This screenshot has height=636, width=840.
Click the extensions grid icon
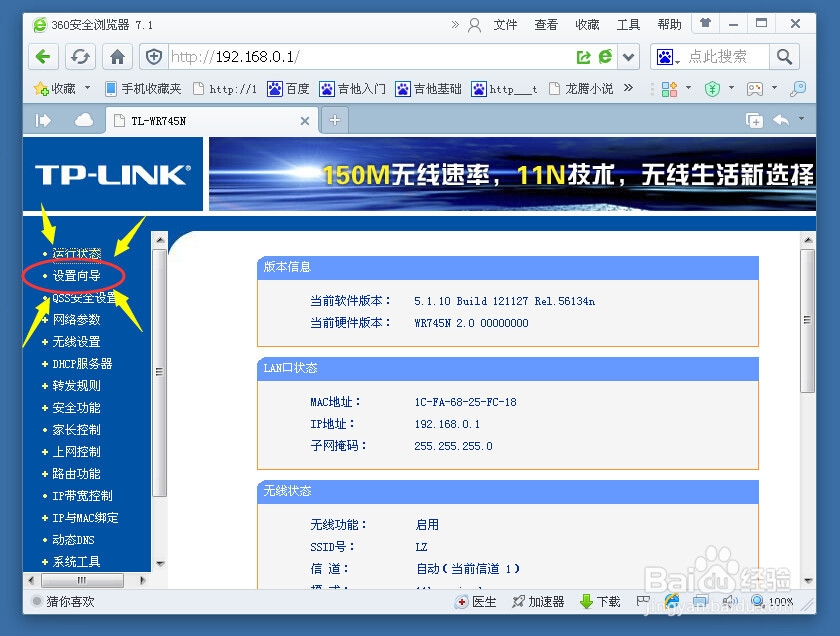pos(670,88)
